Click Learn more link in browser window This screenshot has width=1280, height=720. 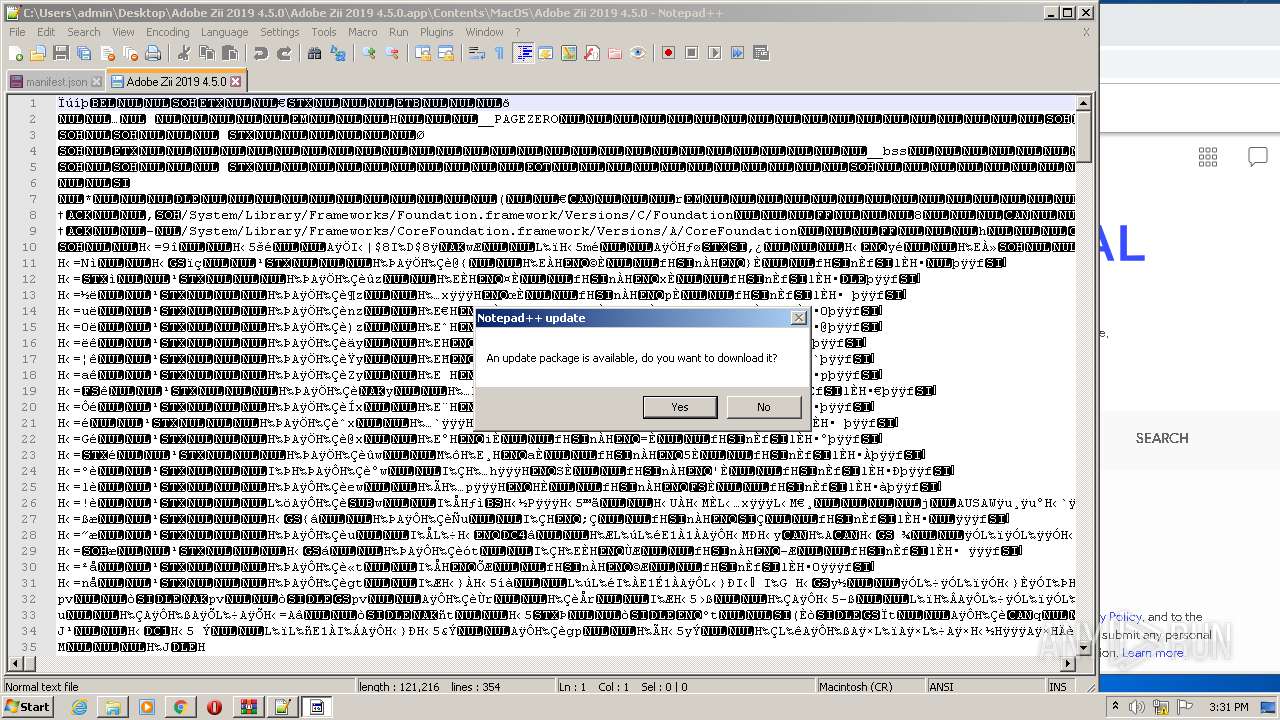coord(1152,653)
